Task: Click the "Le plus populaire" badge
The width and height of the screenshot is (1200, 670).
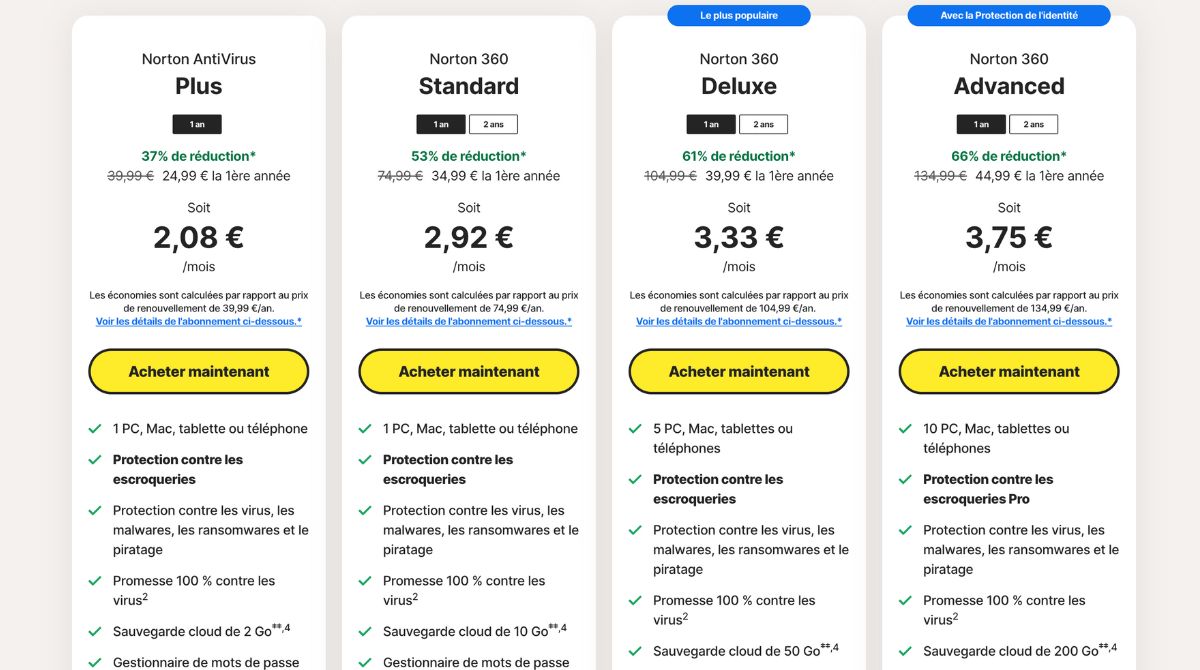Action: (x=738, y=15)
